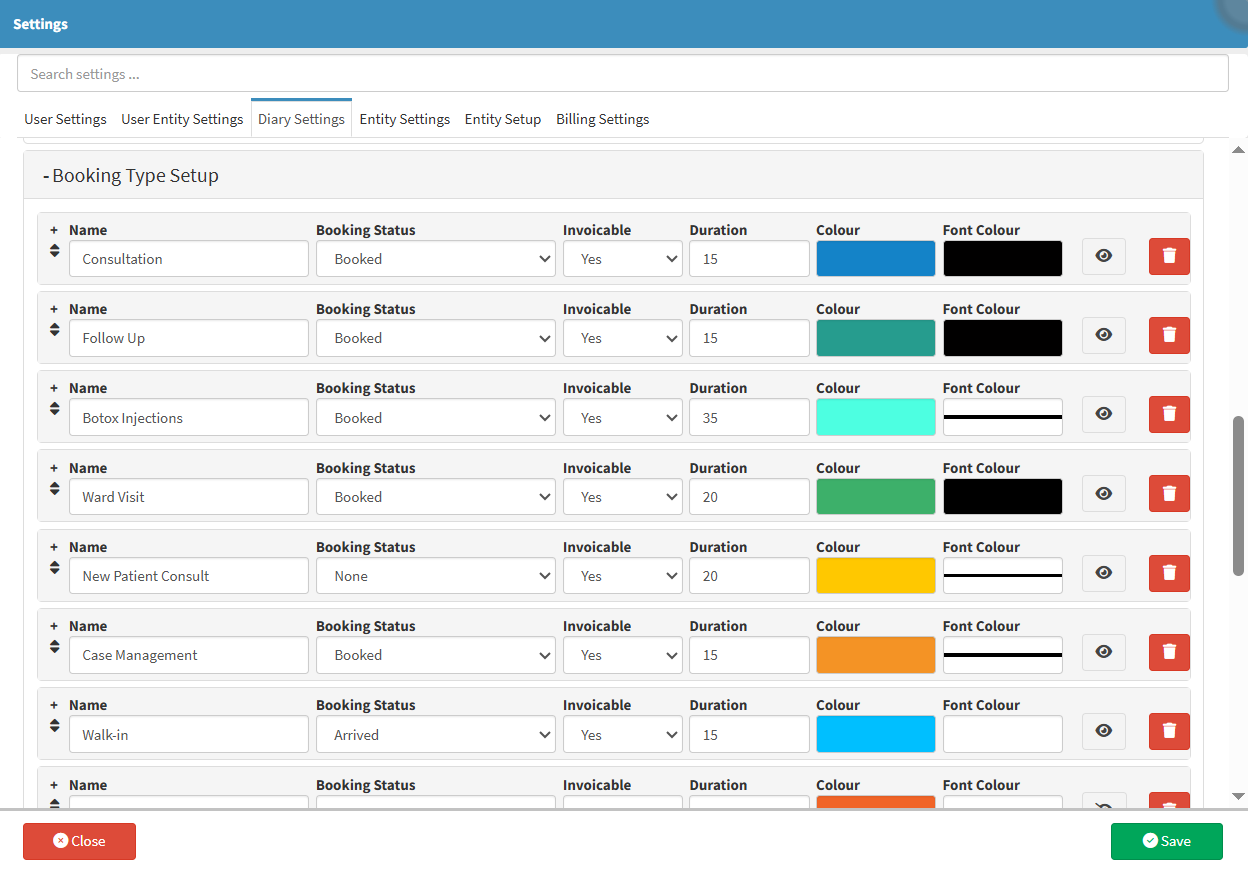The height and width of the screenshot is (873, 1248).
Task: Click the Search settings field
Action: point(622,74)
